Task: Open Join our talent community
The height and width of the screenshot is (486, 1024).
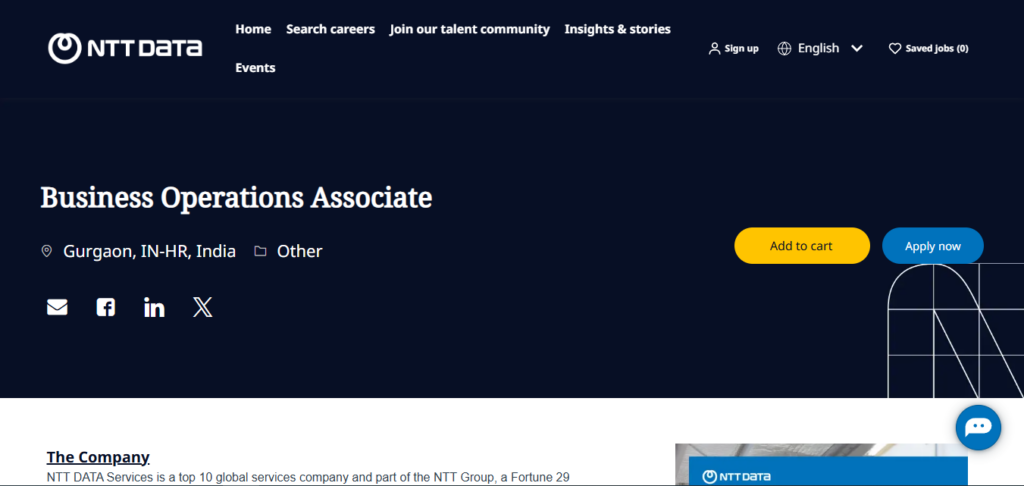Action: (x=470, y=29)
